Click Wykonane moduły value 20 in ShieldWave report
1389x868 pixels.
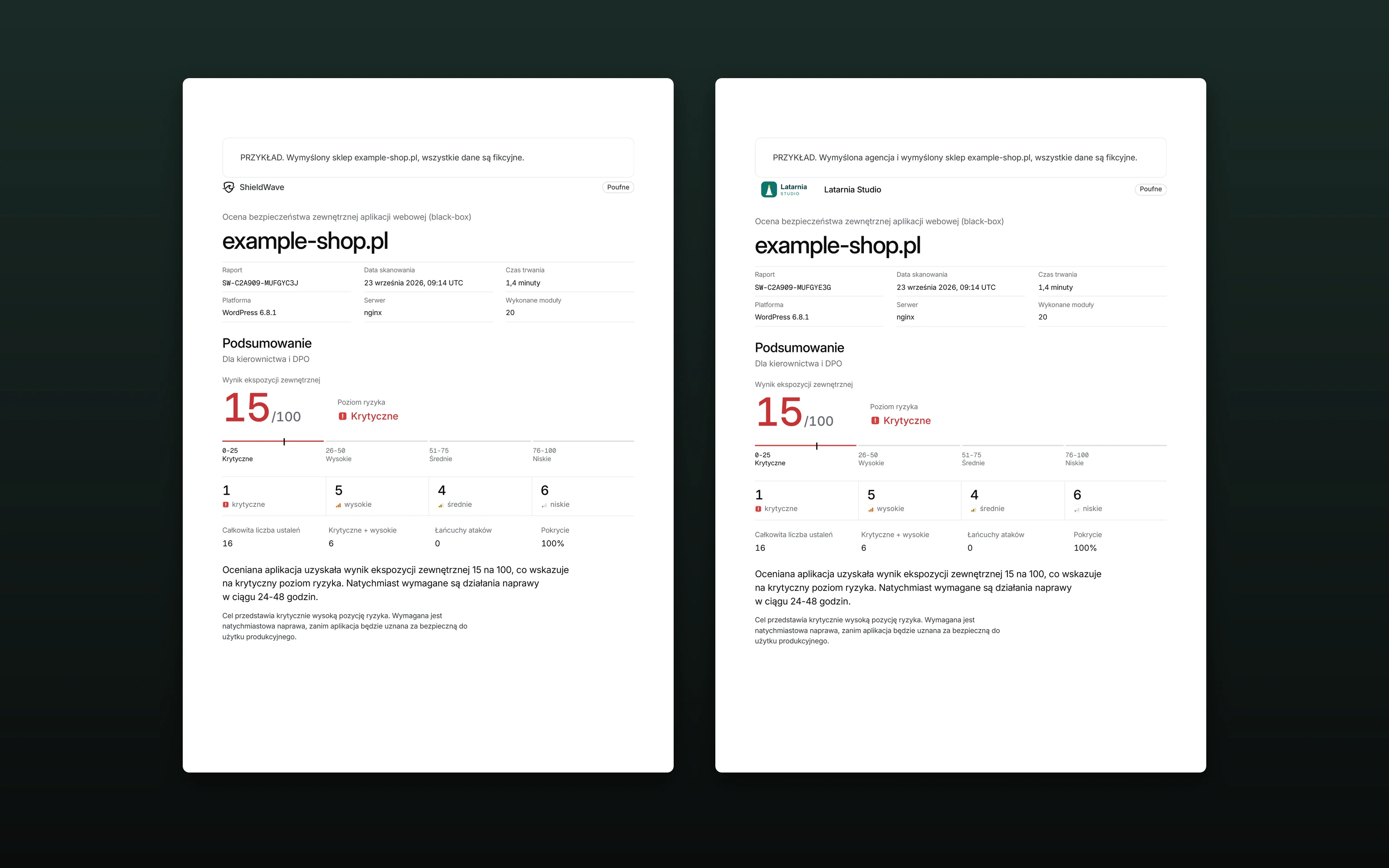pyautogui.click(x=510, y=313)
